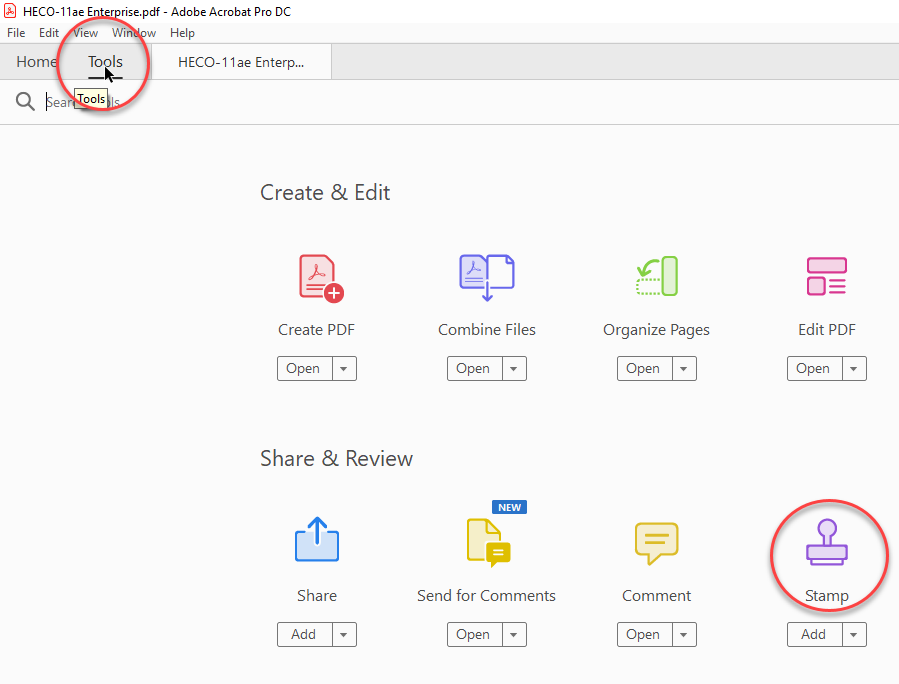Expand the Combine Files Open dropdown arrow
The width and height of the screenshot is (899, 684).
[x=514, y=369]
